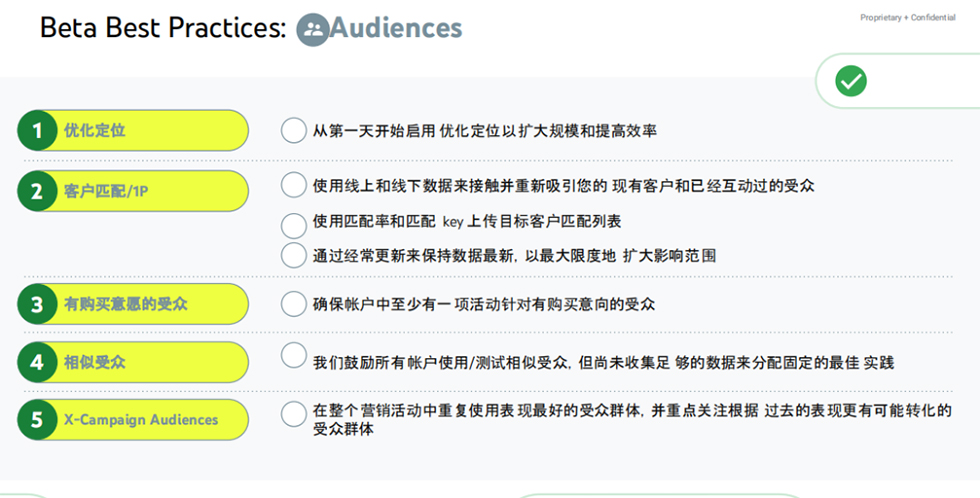Select the 有购买意愿的受众 yellow label
This screenshot has height=498, width=980.
tap(150, 304)
